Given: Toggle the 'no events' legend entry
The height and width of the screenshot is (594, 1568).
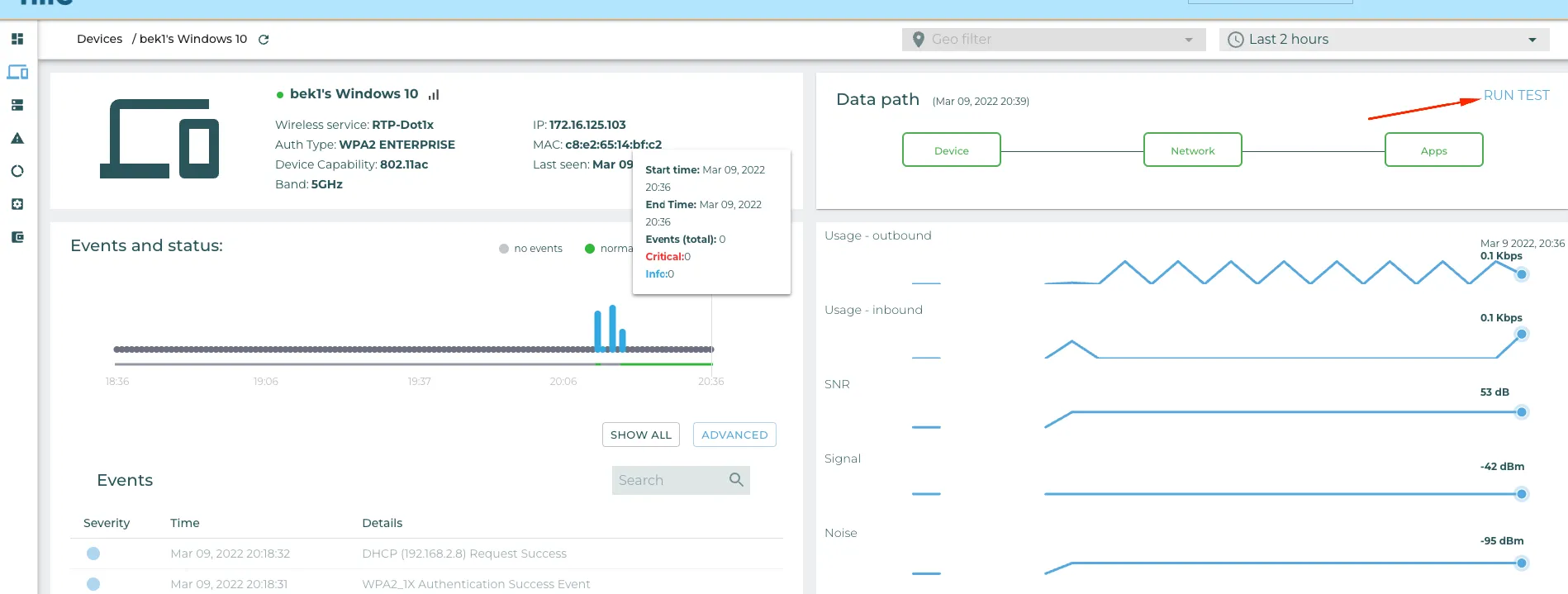Looking at the screenshot, I should (530, 249).
